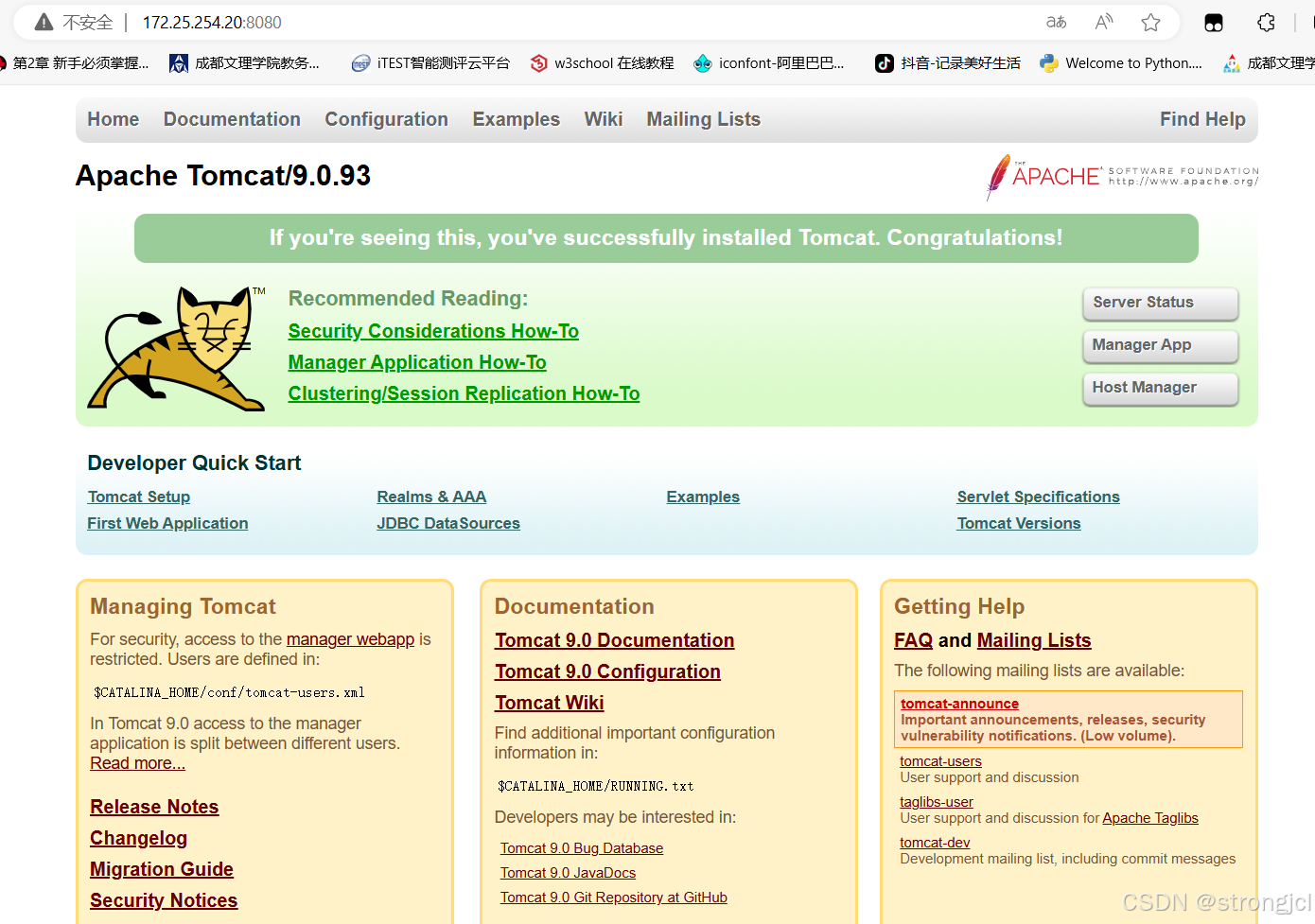Viewport: 1315px width, 924px height.
Task: Open the Home nav item
Action: (114, 119)
